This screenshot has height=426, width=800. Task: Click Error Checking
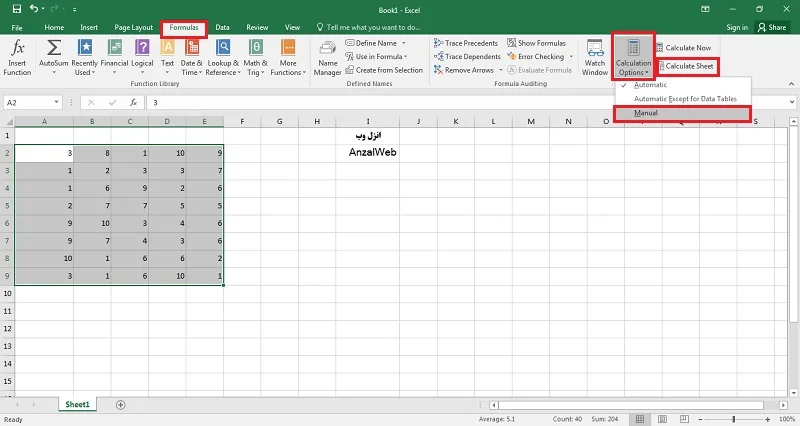click(x=535, y=57)
